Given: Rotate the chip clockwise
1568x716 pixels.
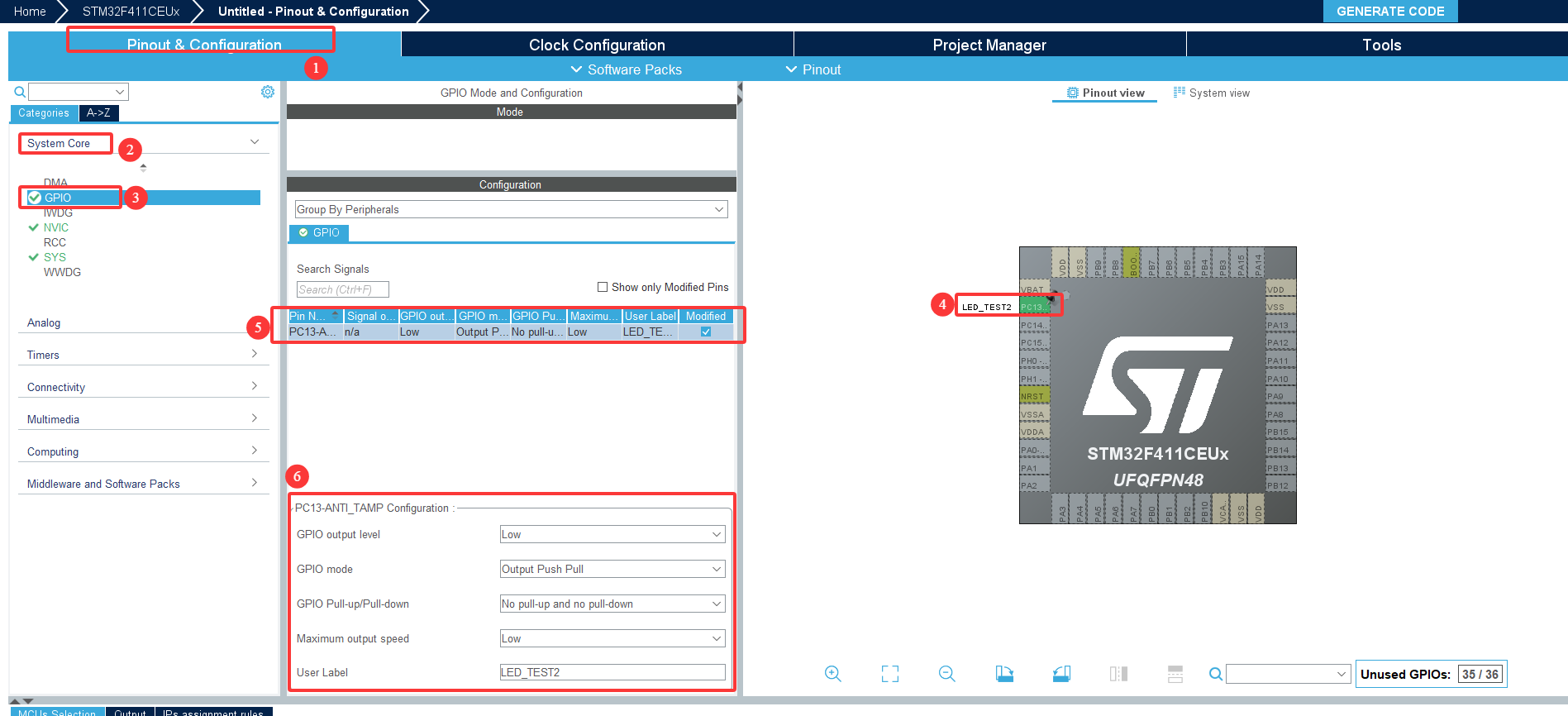Looking at the screenshot, I should tap(1004, 674).
